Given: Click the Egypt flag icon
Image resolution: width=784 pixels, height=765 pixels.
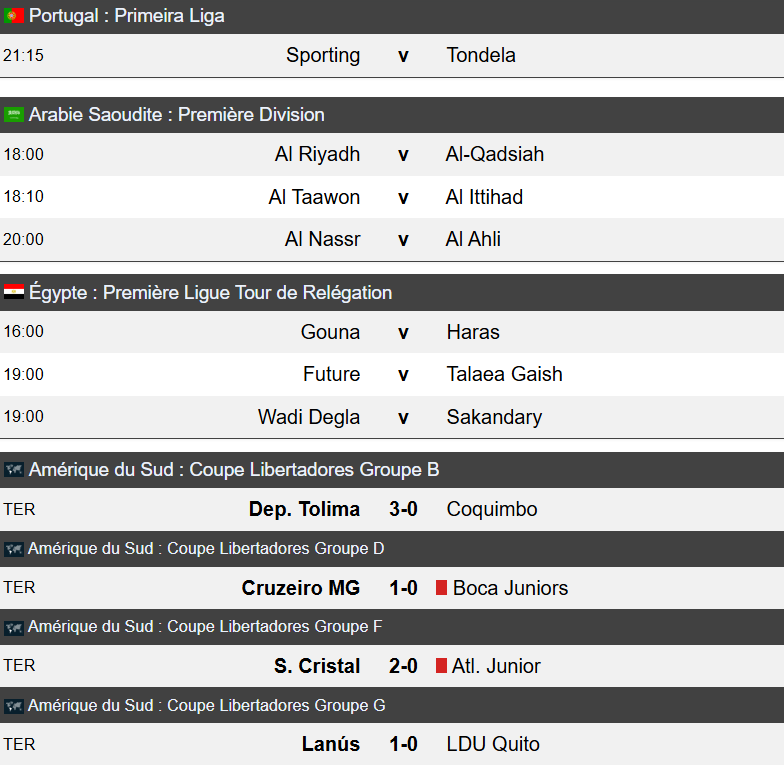Looking at the screenshot, I should coord(14,293).
